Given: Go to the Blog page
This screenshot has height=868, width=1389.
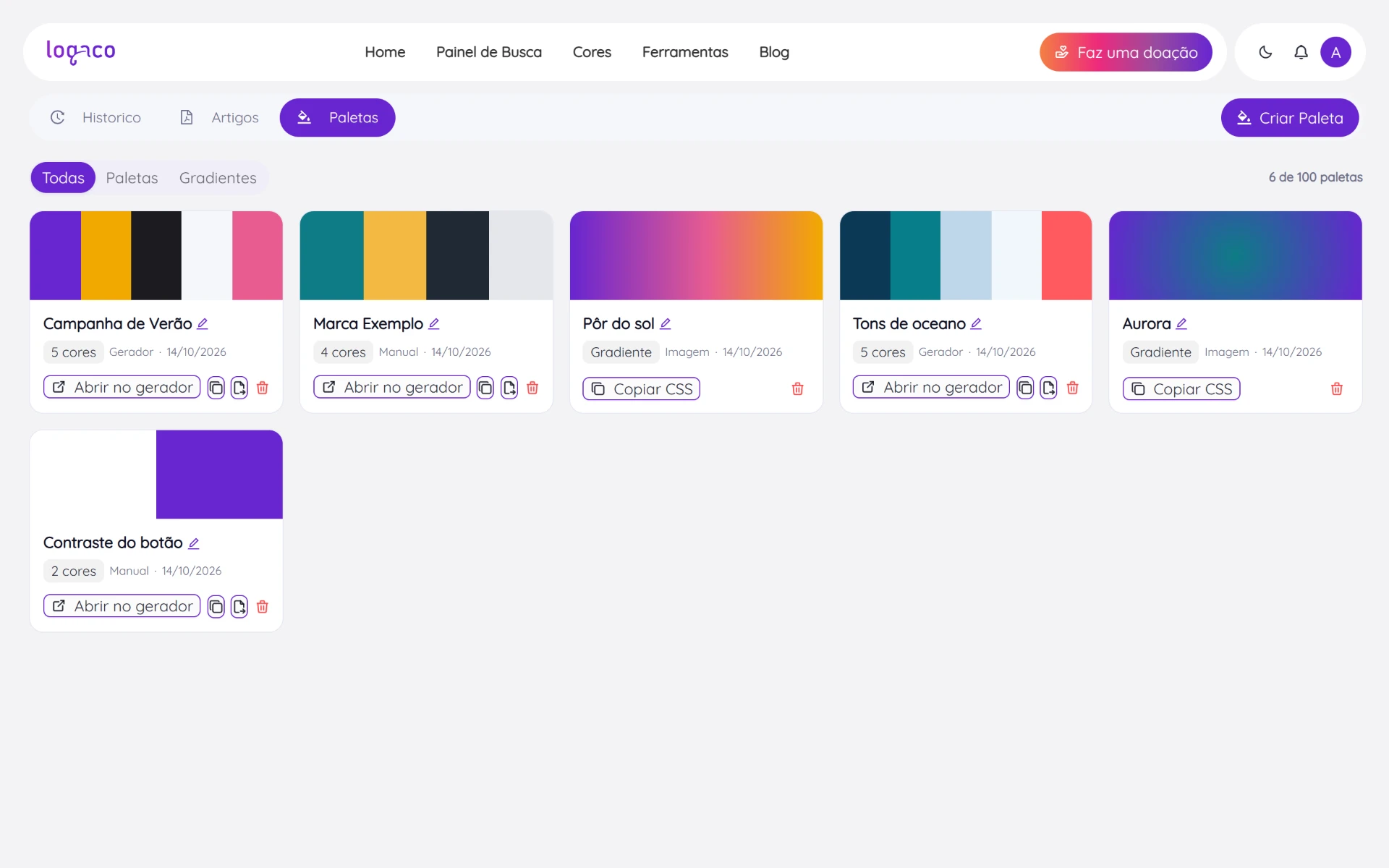Looking at the screenshot, I should (774, 52).
